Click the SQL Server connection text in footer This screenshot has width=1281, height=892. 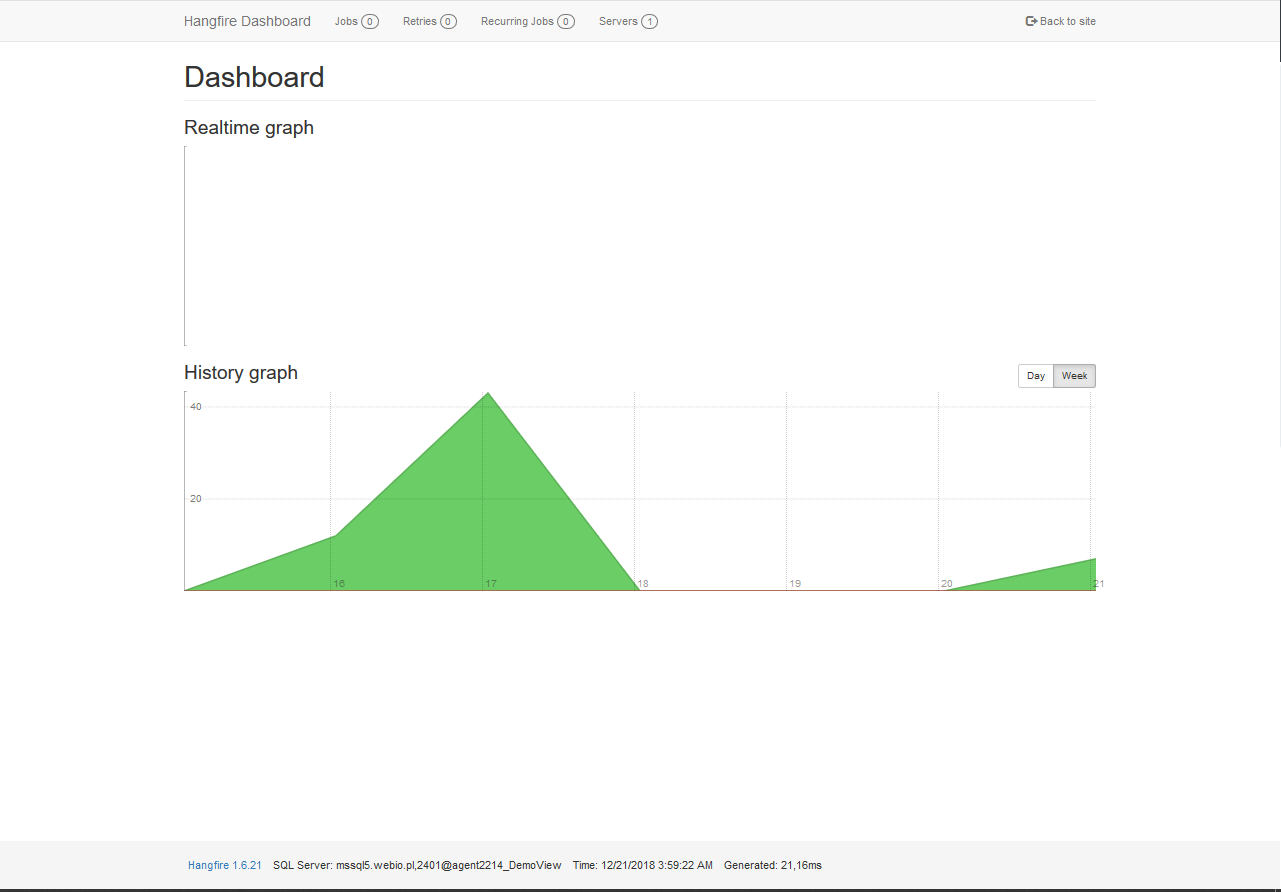click(417, 865)
